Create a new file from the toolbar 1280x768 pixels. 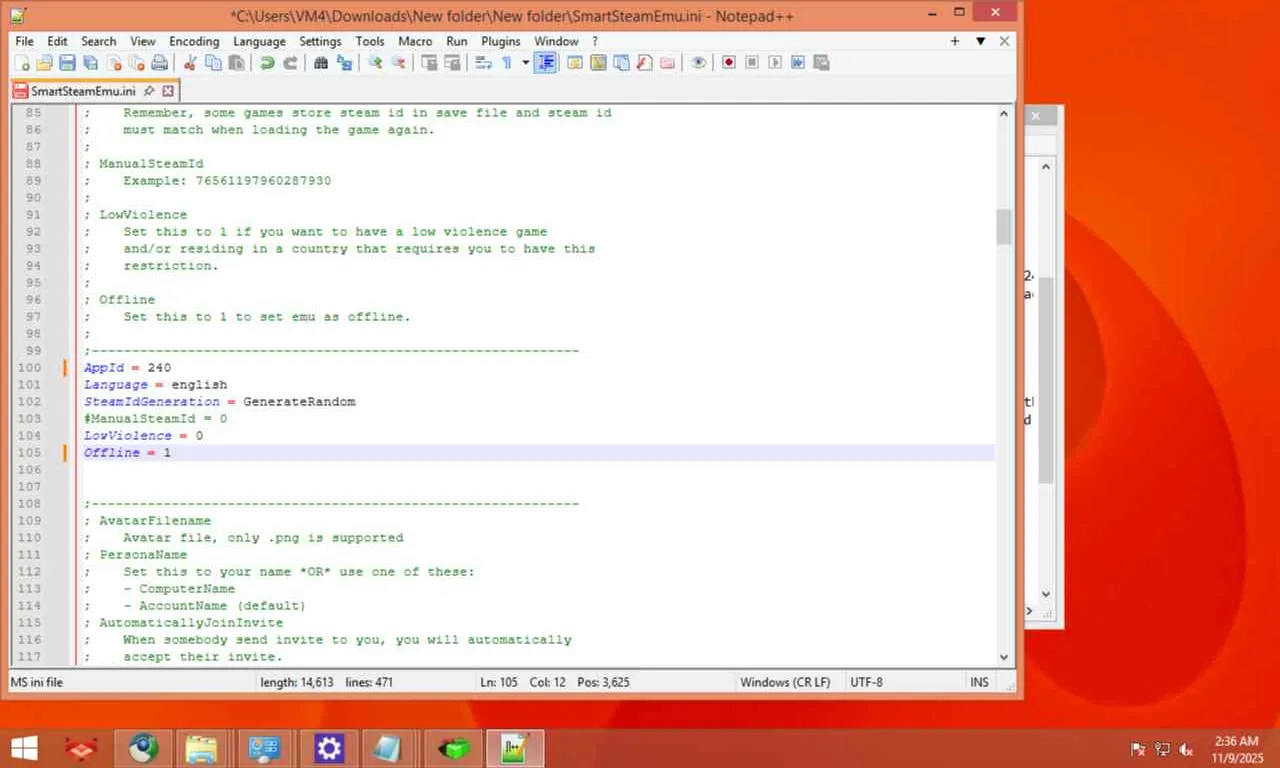(x=22, y=63)
